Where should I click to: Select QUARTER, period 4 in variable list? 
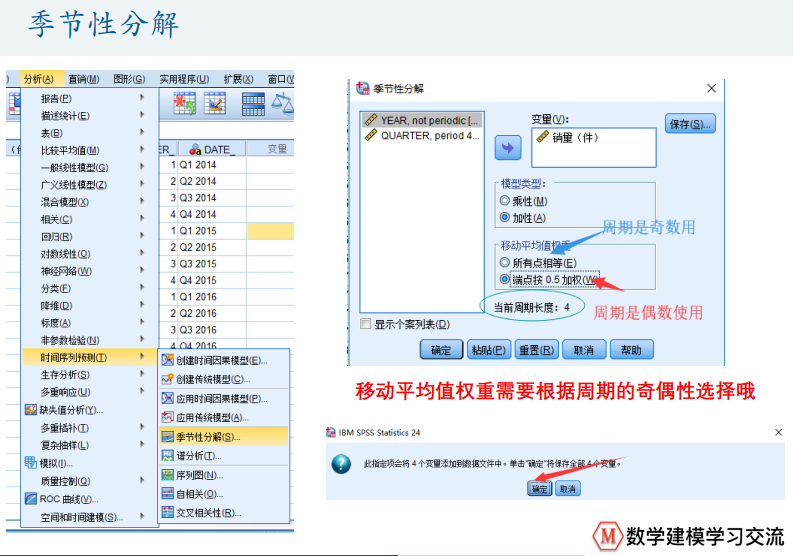point(421,136)
